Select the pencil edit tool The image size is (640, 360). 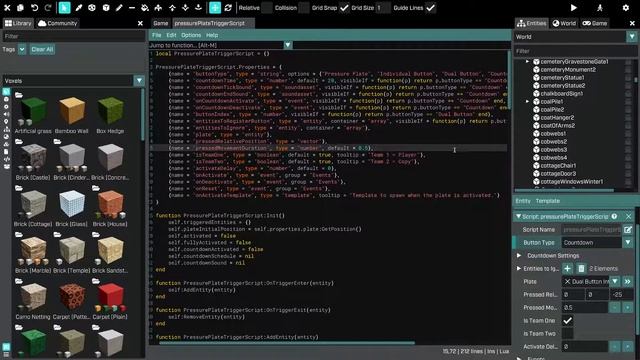point(119,8)
